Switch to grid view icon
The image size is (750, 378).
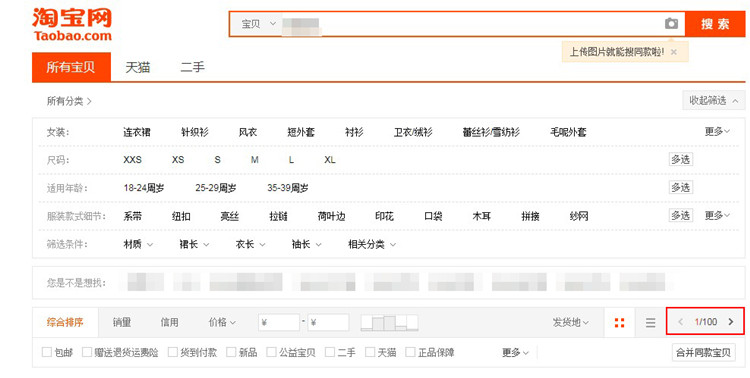click(619, 322)
